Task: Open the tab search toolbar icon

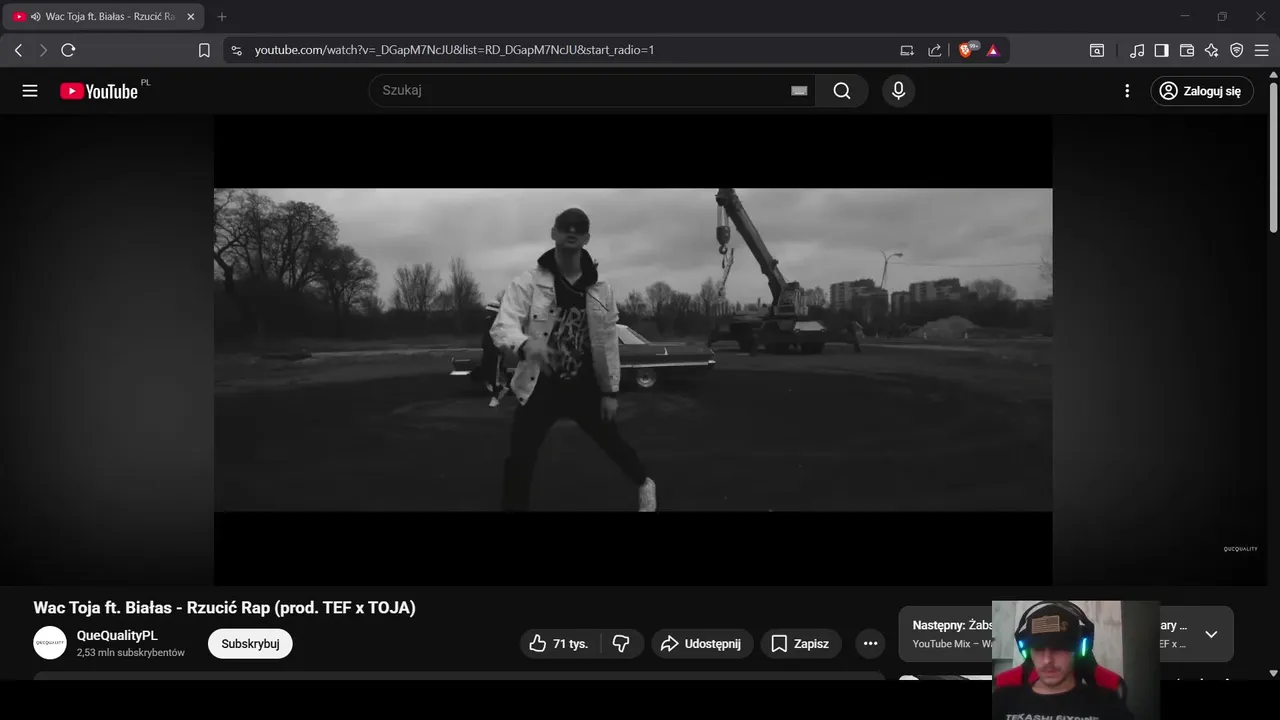Action: point(1097,50)
